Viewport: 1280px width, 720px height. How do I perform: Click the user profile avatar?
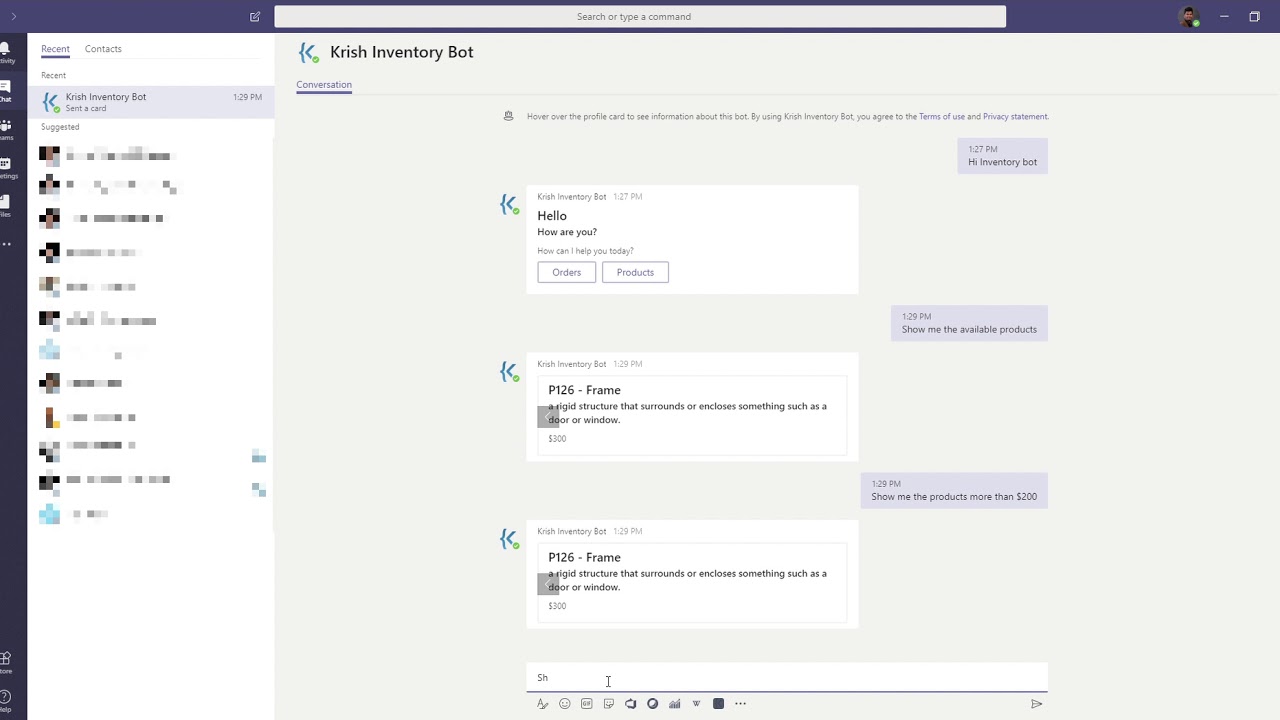1189,17
